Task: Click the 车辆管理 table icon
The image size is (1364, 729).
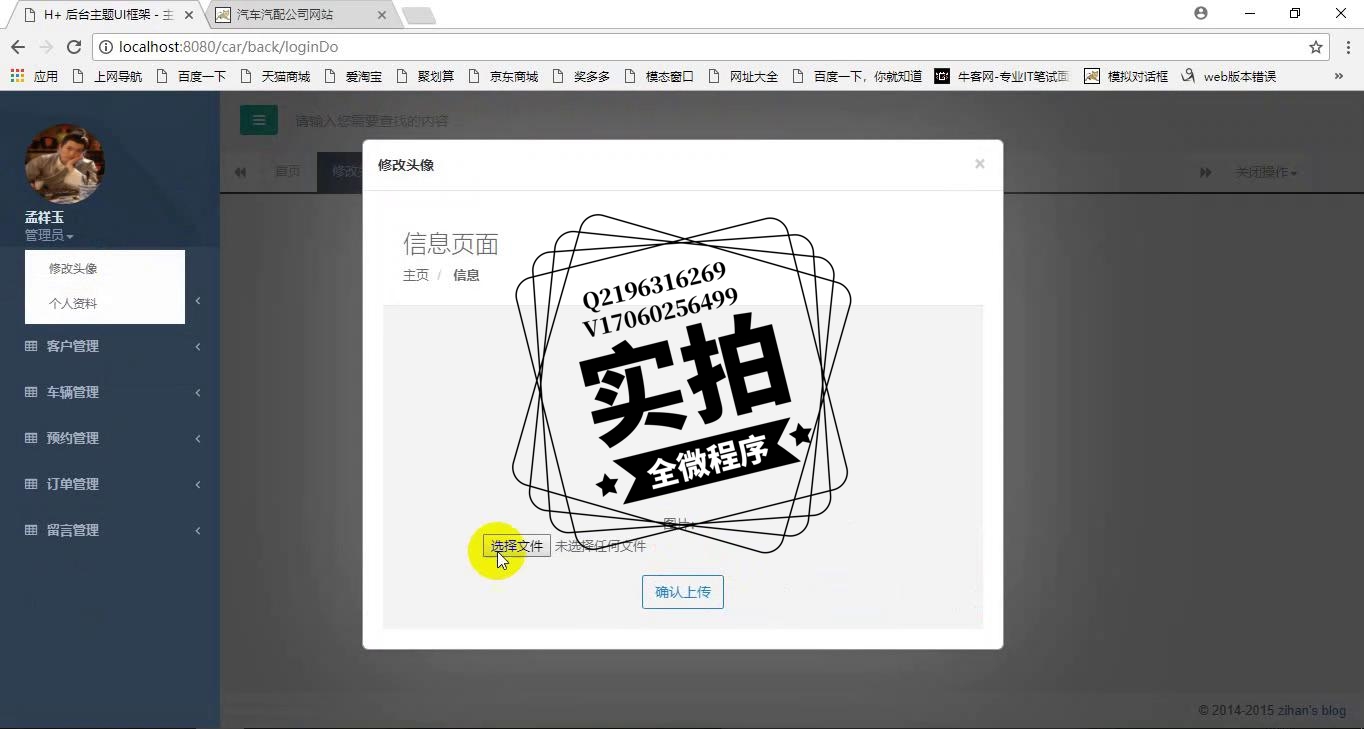Action: click(x=31, y=392)
